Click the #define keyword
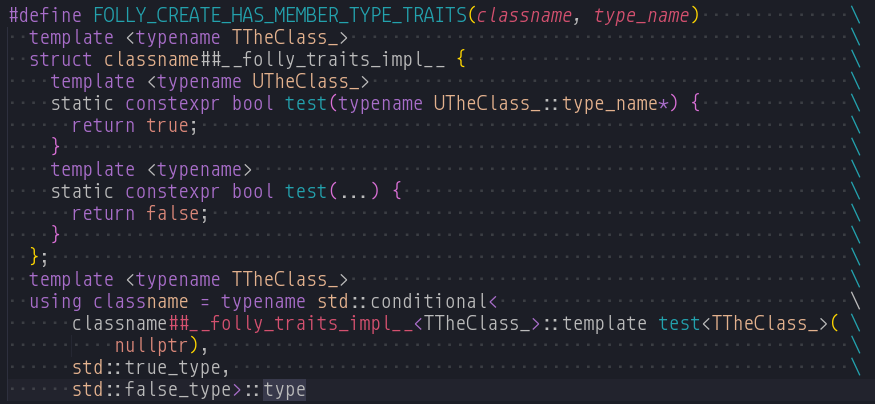 [x=45, y=16]
